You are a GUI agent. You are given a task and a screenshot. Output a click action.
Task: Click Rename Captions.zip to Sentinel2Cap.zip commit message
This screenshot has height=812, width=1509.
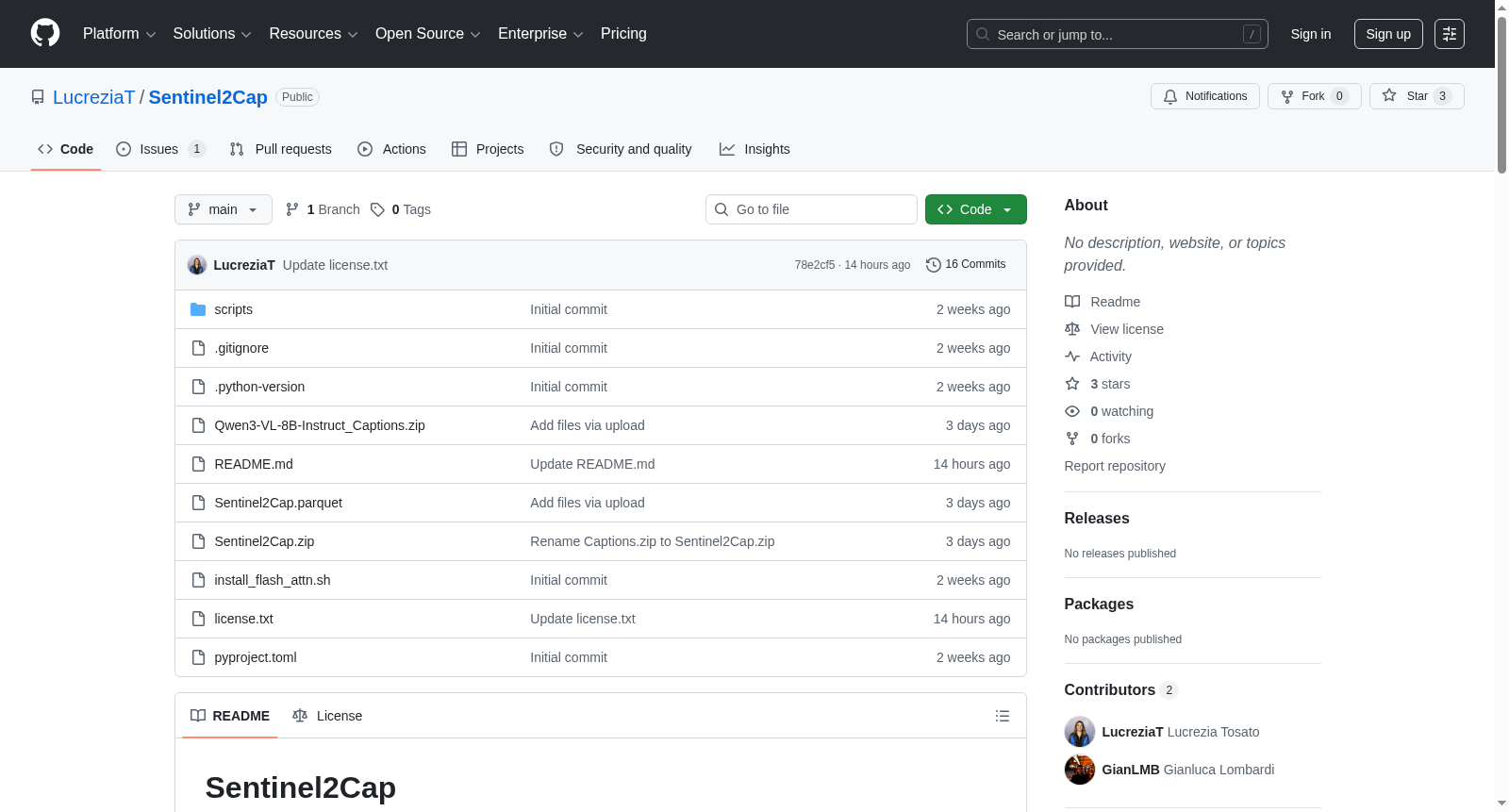point(653,541)
